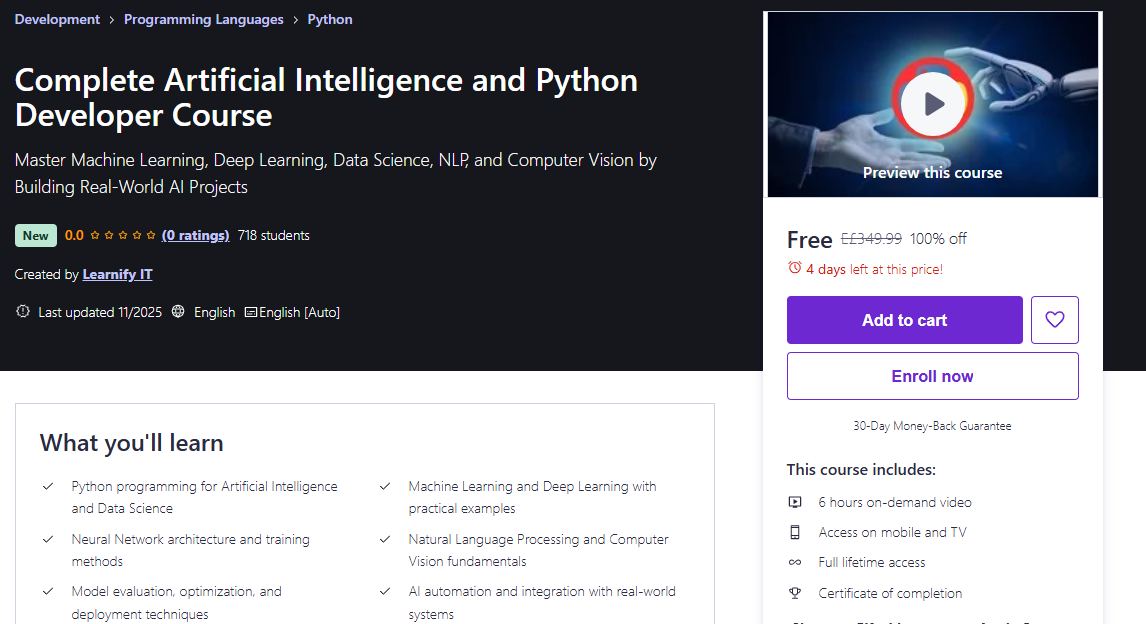The width and height of the screenshot is (1146, 624).
Task: Visit the Learnify IT instructor page
Action: (117, 274)
